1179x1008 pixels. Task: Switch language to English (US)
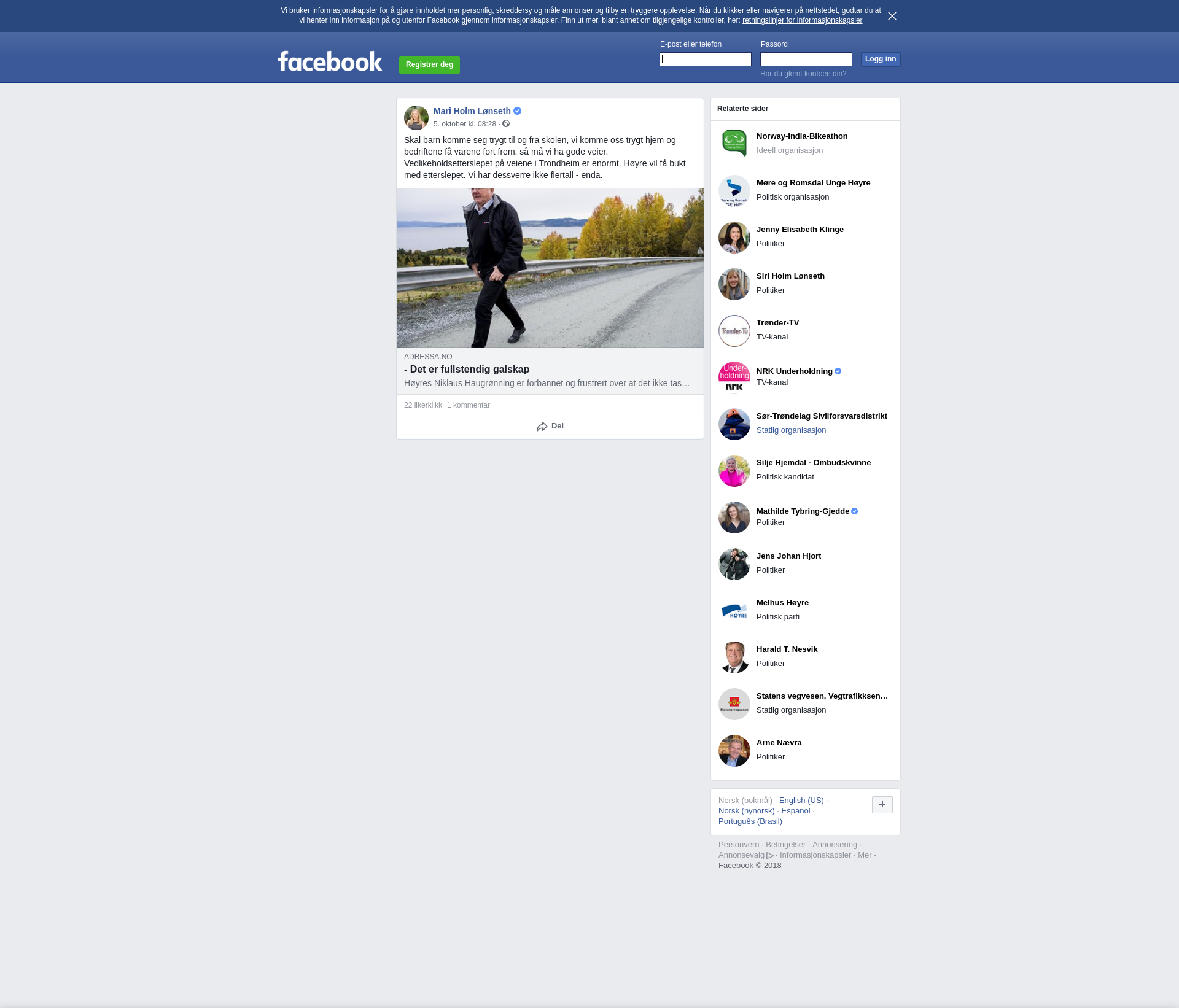pos(801,801)
